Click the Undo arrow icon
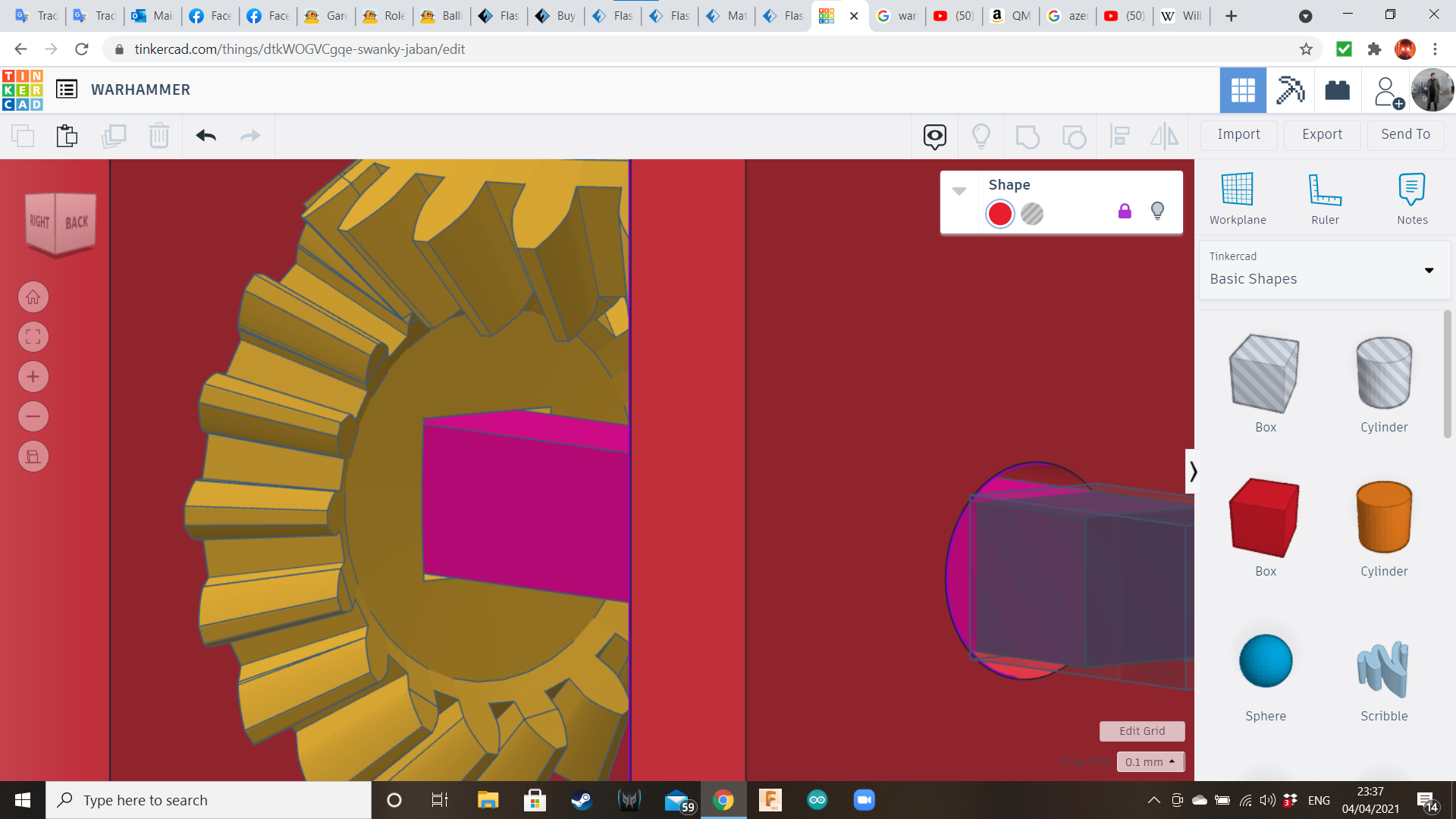 (205, 136)
